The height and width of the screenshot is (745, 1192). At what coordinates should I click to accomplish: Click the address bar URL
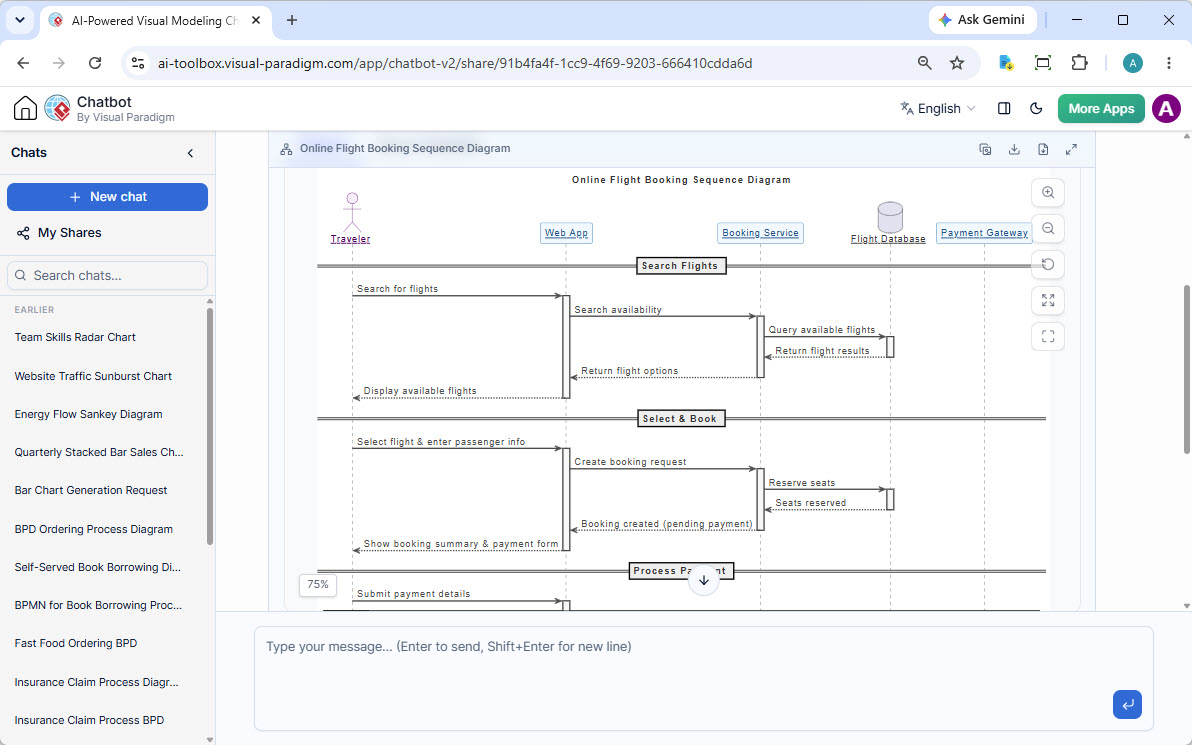point(455,63)
